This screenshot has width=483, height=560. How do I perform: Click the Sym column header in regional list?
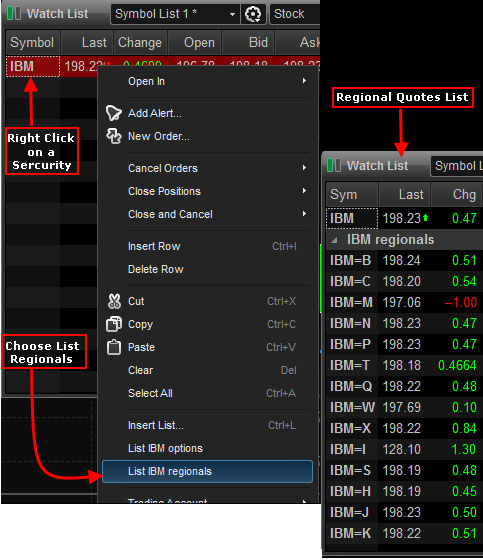[352, 195]
